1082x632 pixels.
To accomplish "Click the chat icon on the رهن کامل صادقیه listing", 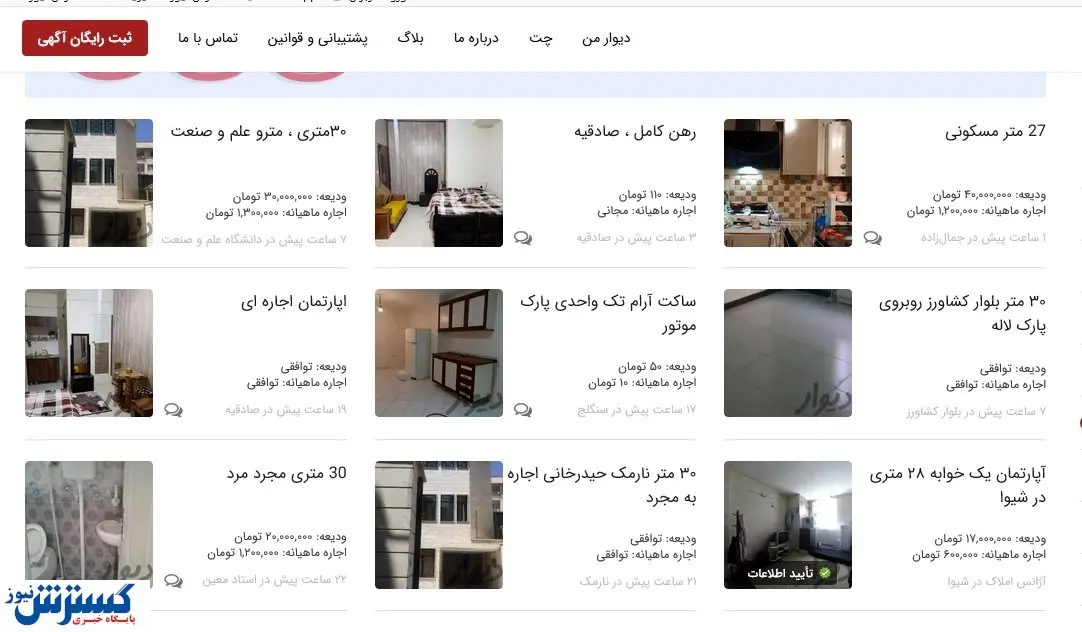I will 523,238.
